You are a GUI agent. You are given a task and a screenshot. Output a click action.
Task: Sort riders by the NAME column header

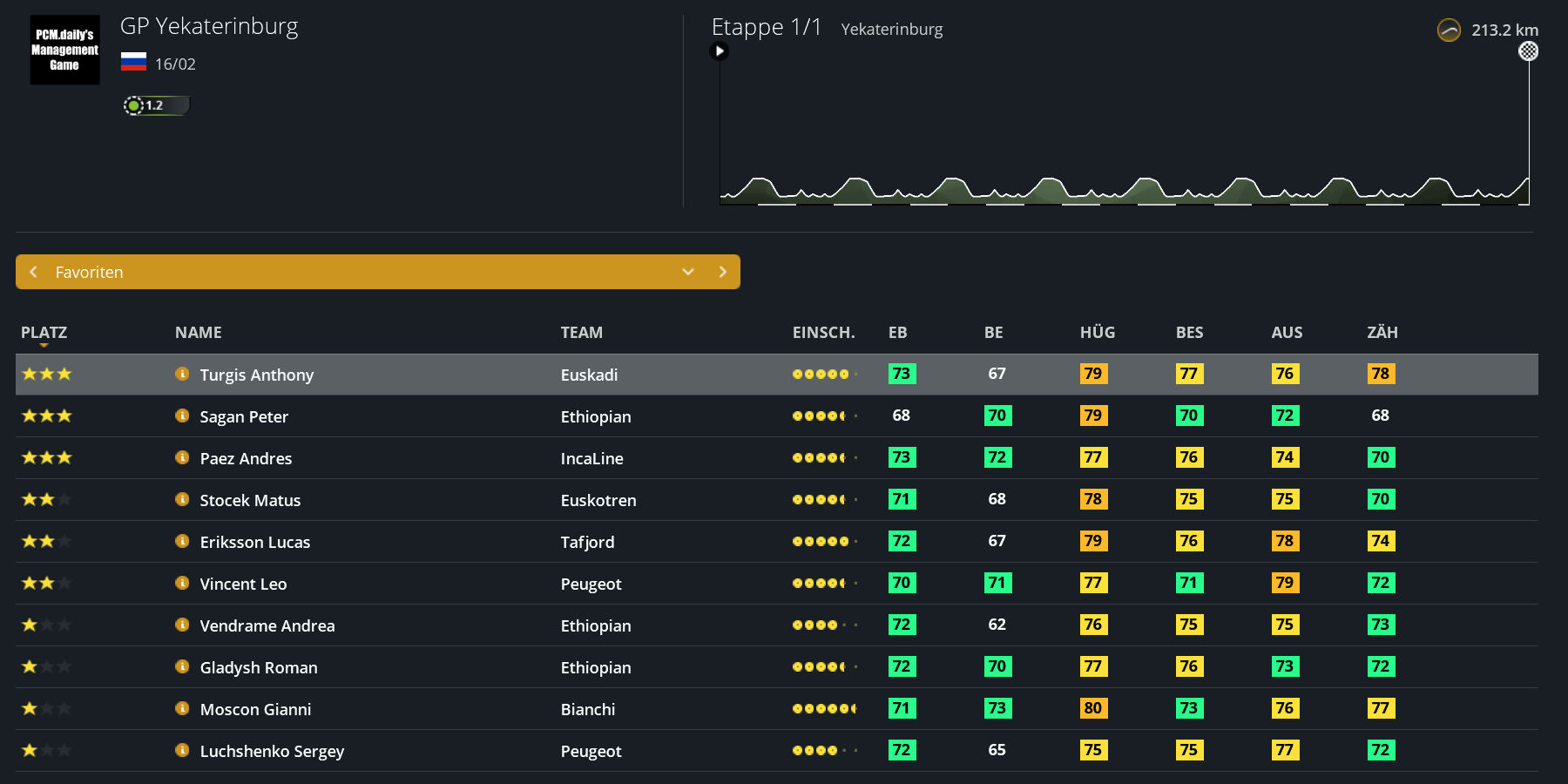point(198,332)
